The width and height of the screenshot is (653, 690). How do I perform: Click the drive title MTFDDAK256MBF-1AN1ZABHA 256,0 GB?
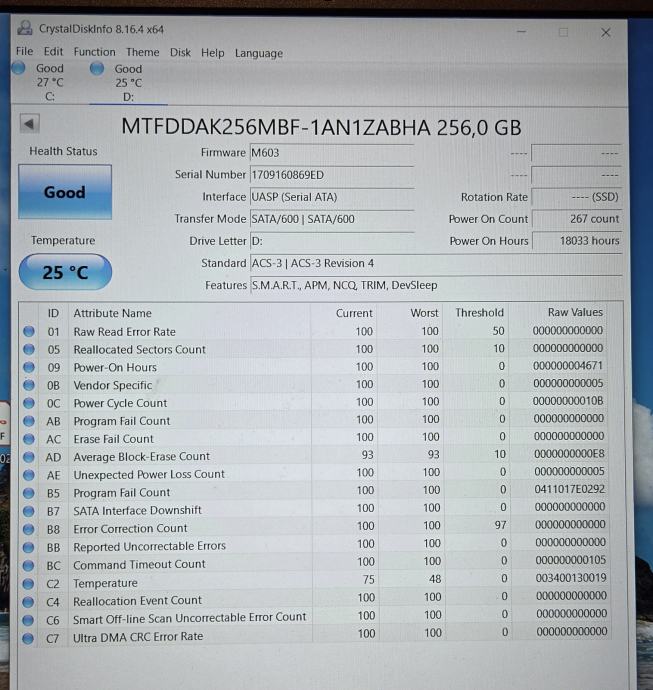click(x=321, y=127)
